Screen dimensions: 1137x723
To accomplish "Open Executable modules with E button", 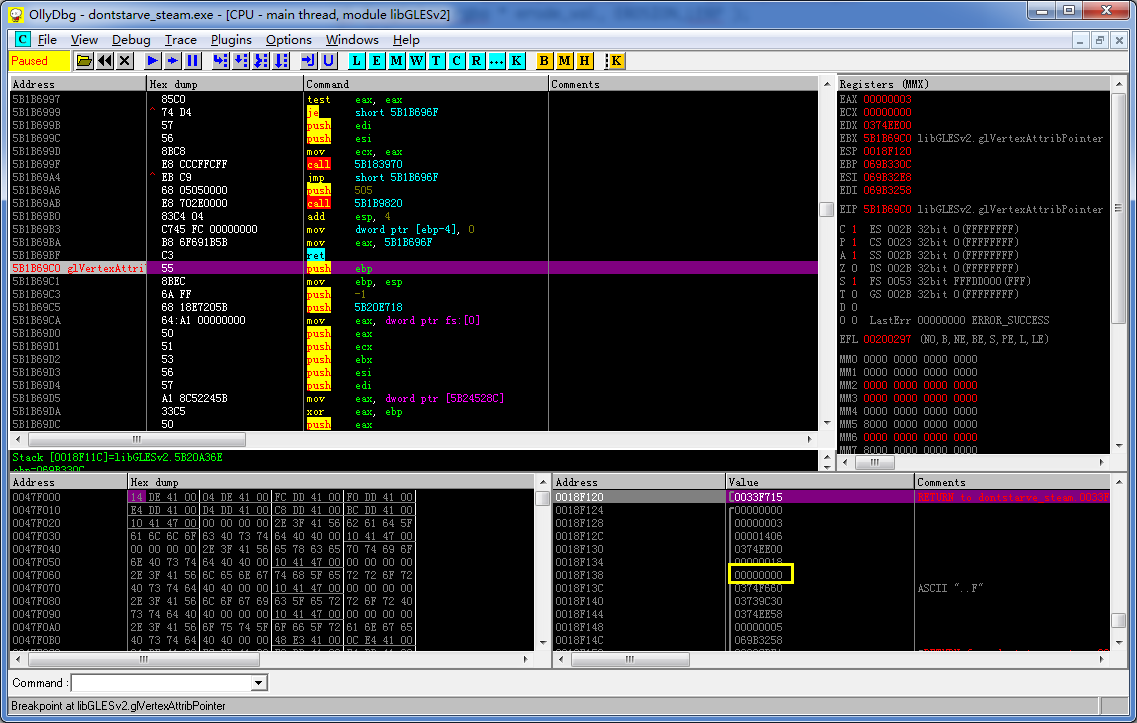I will coord(376,61).
